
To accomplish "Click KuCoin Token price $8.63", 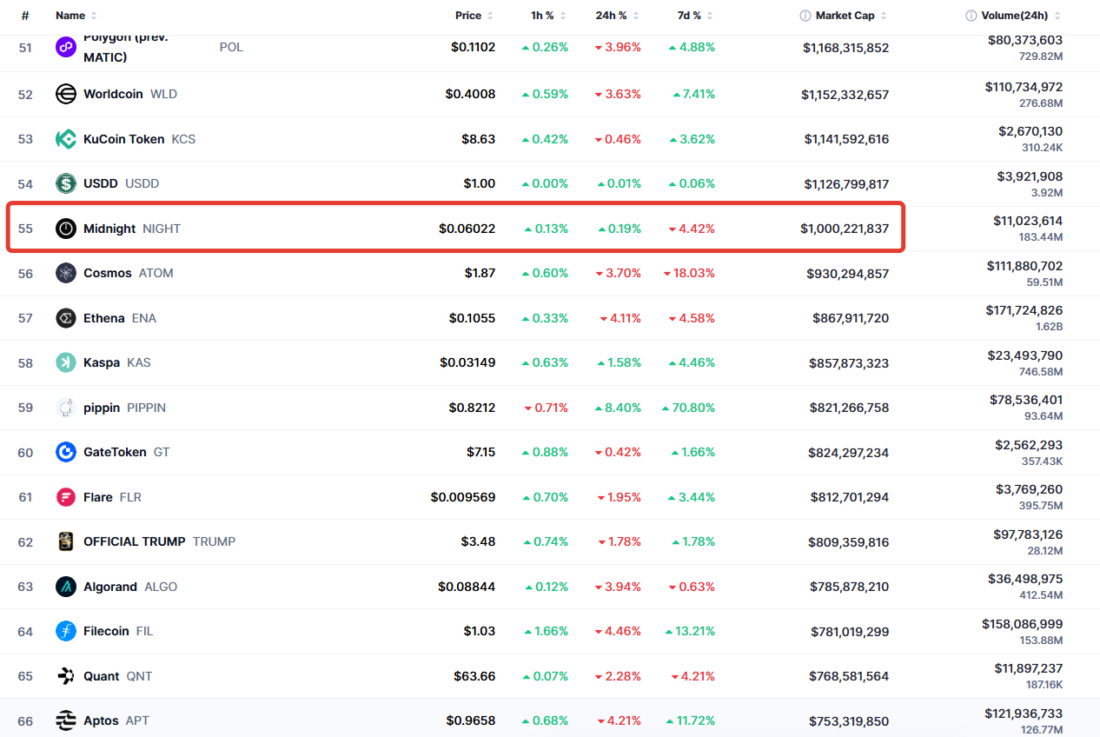I will pyautogui.click(x=478, y=139).
